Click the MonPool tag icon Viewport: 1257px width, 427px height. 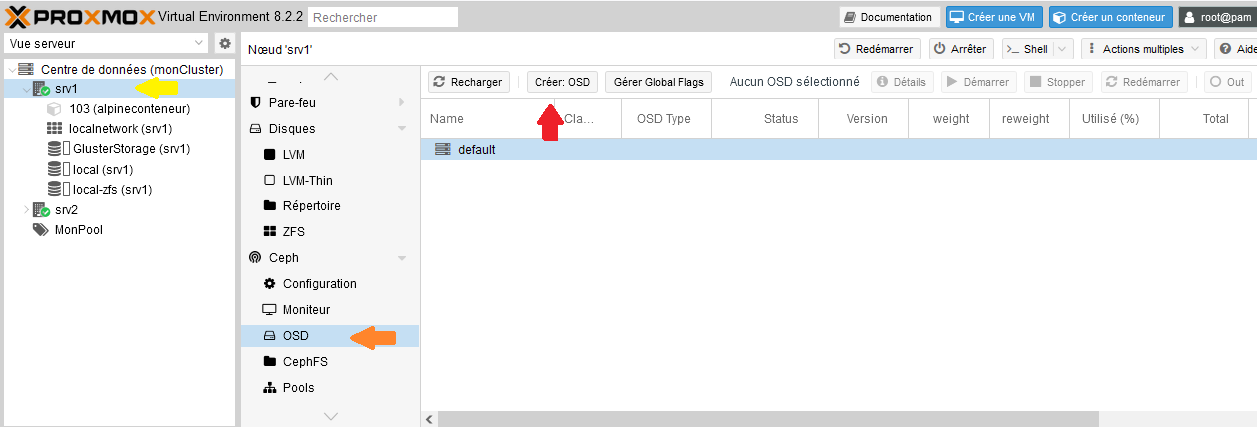click(x=40, y=229)
